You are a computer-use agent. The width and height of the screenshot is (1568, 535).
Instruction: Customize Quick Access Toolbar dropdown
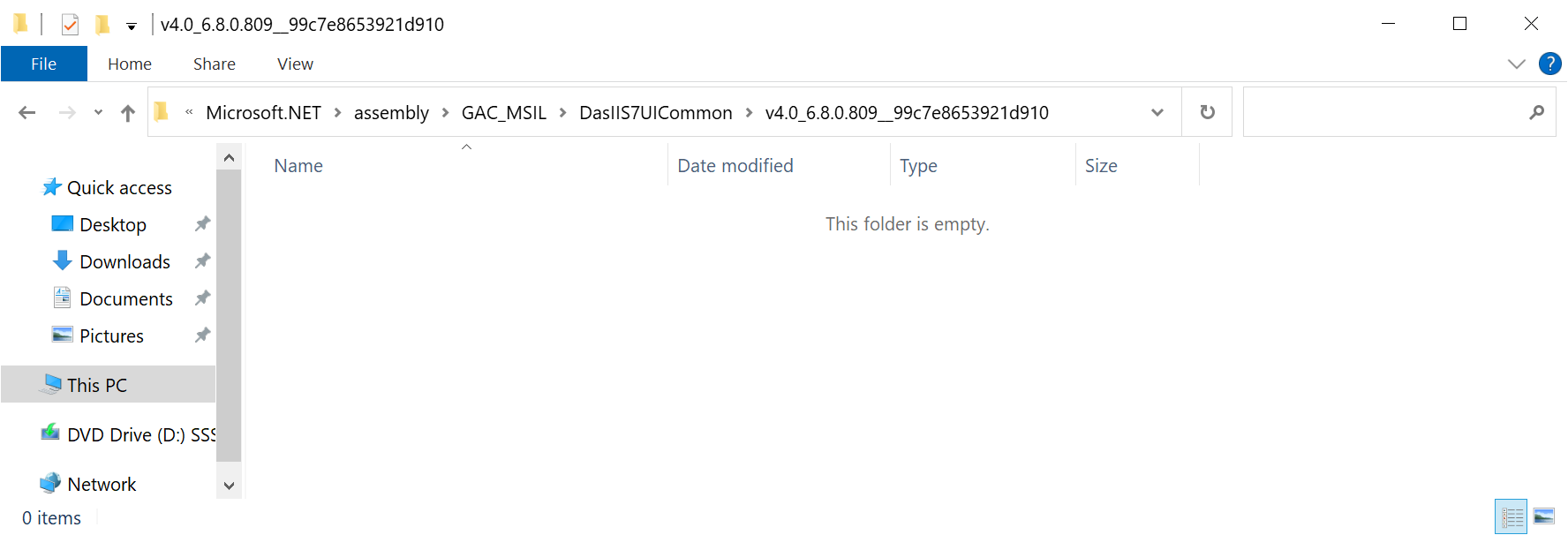pyautogui.click(x=132, y=26)
